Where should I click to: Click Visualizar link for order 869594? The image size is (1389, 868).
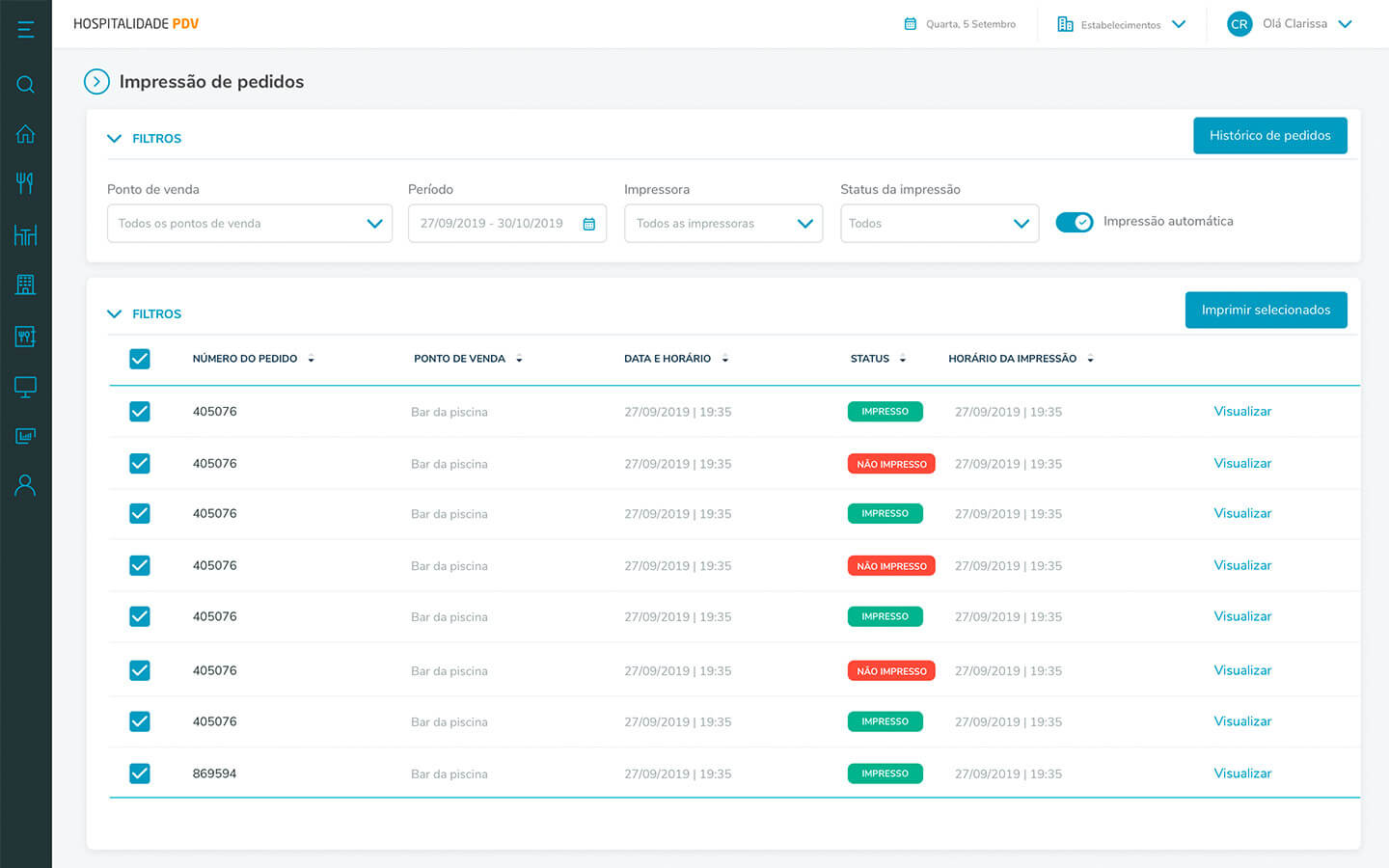(1242, 773)
